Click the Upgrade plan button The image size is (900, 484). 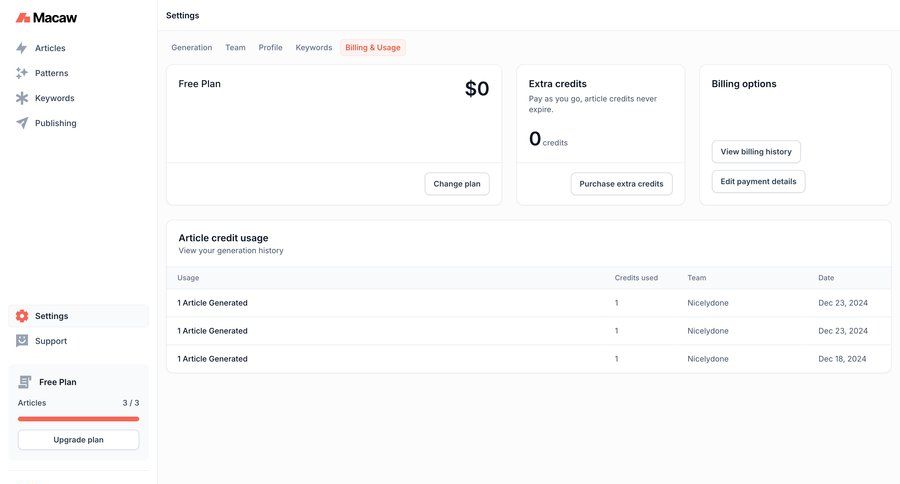[x=79, y=440]
